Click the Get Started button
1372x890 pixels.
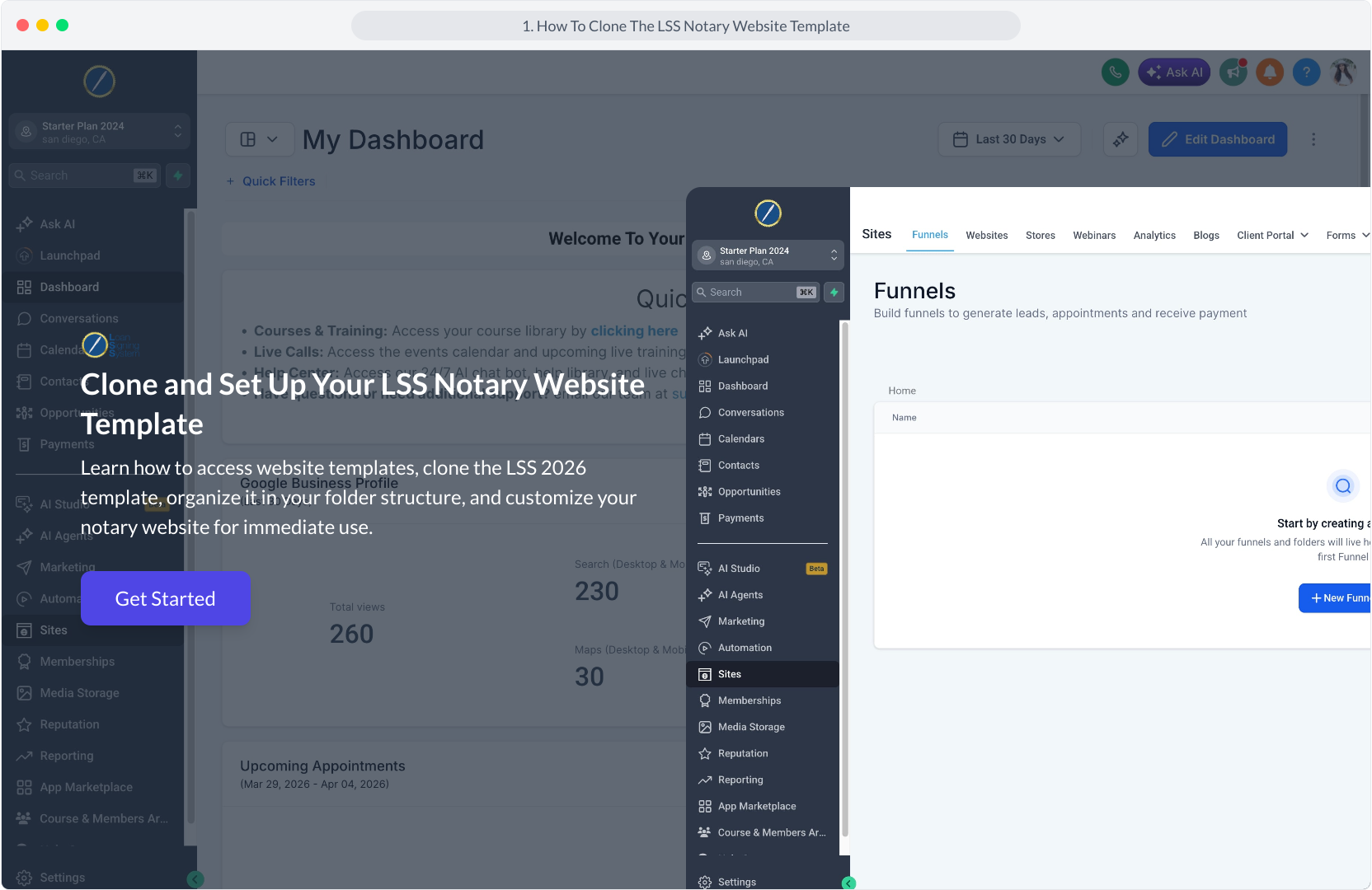[x=165, y=598]
